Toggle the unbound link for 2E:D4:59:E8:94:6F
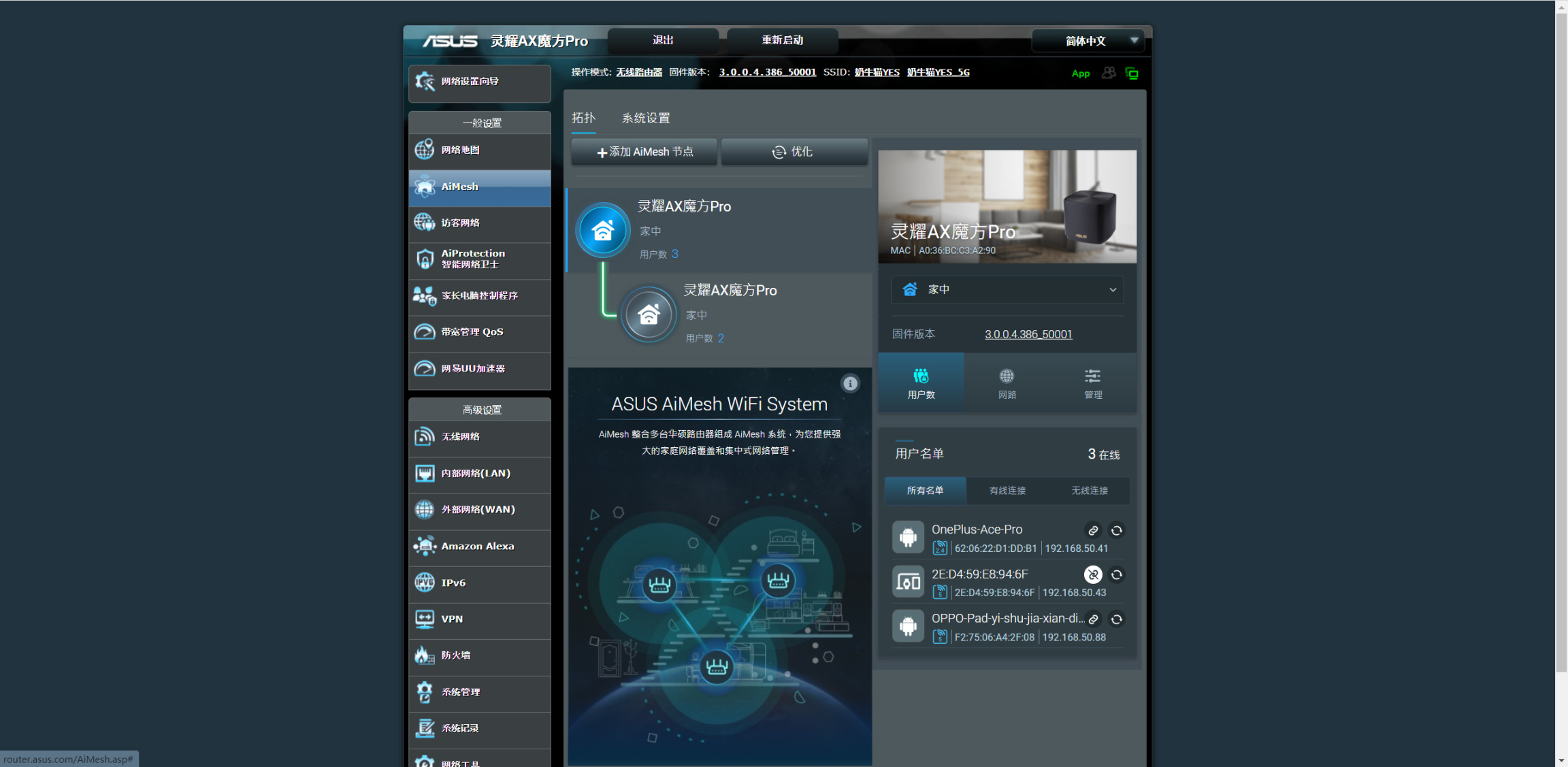Screen dimensions: 1568x767 (x=1093, y=575)
